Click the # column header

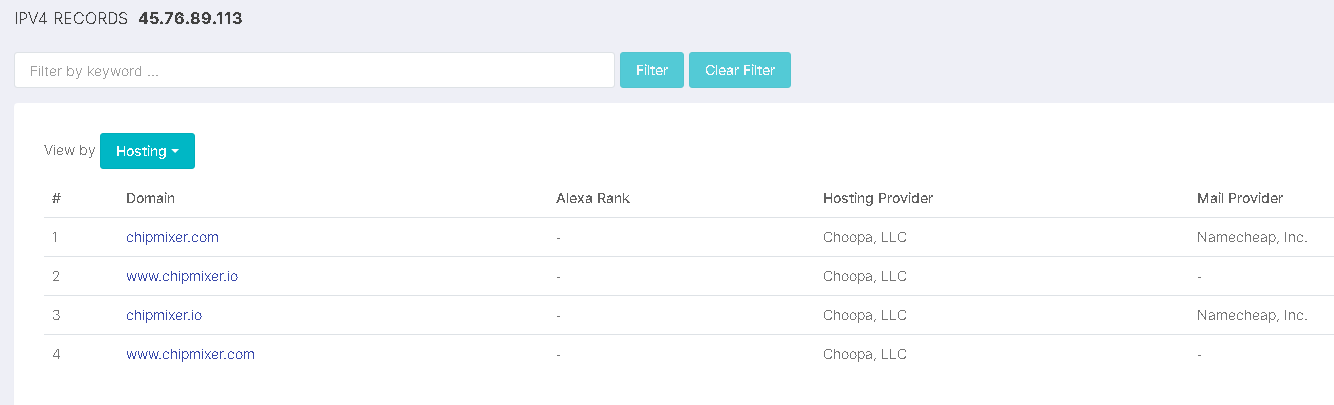56,198
